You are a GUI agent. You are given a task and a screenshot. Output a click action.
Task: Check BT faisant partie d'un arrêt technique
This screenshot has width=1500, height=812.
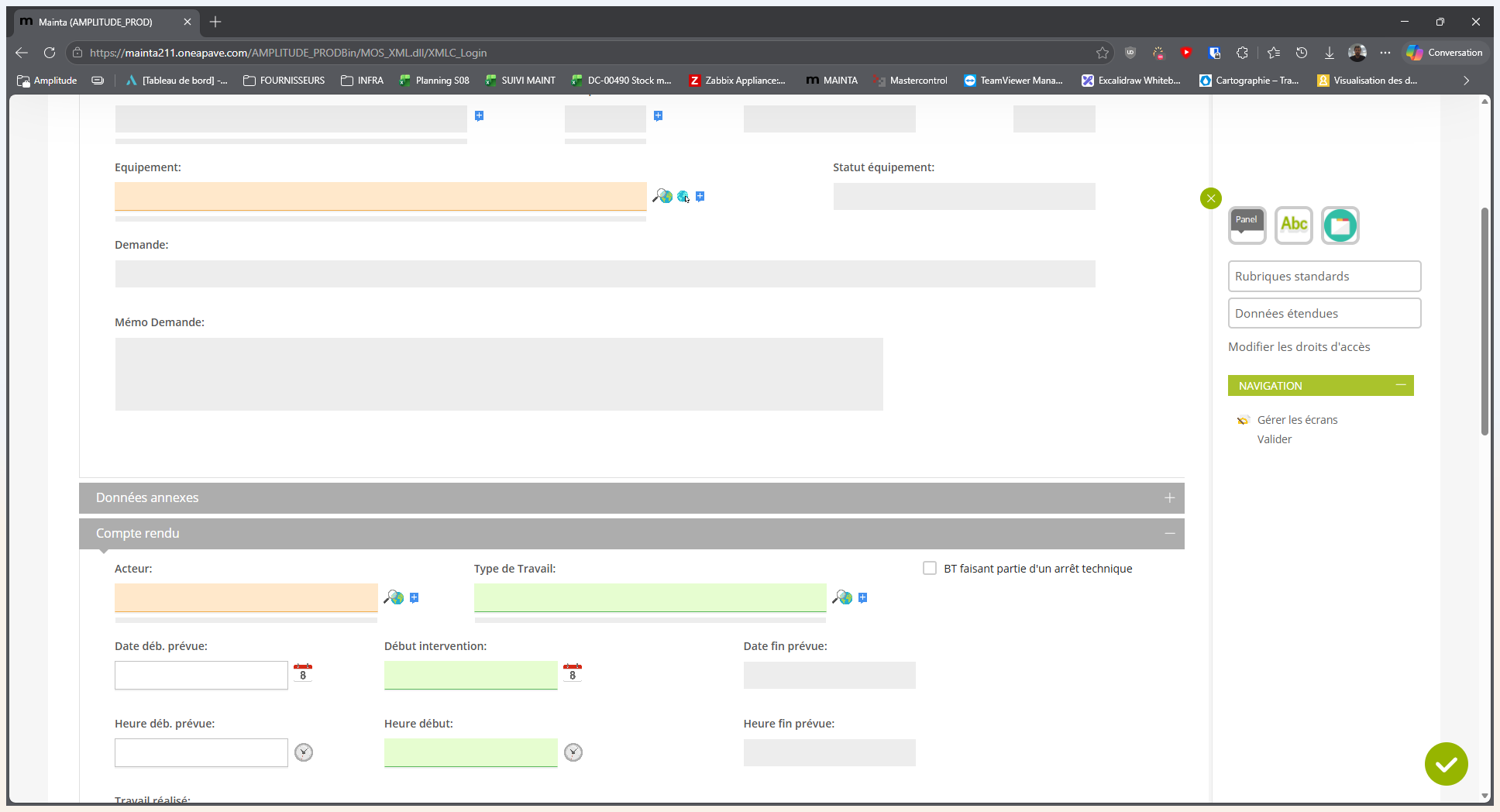click(x=930, y=568)
